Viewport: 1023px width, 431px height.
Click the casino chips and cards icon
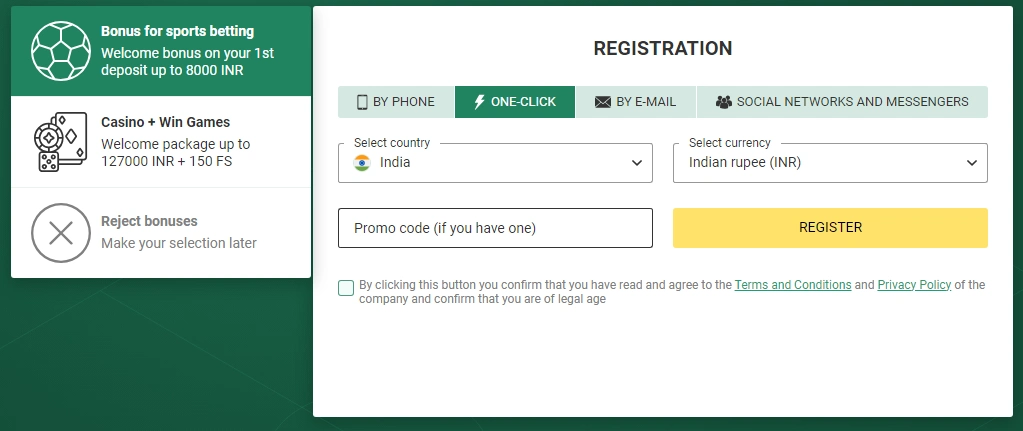(x=60, y=142)
